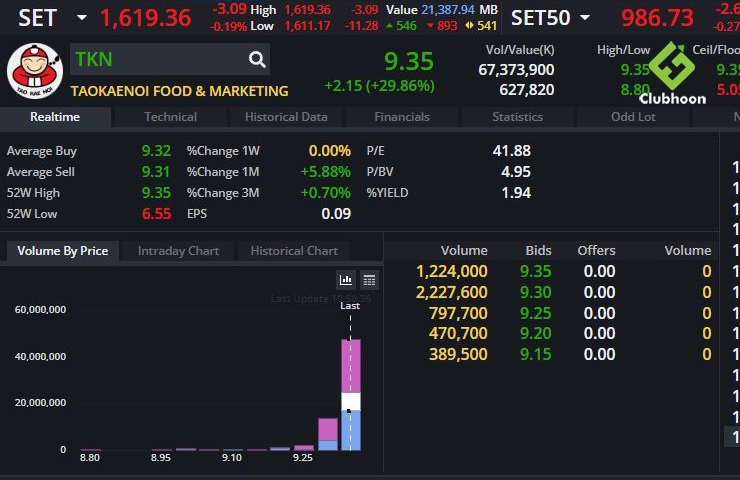Image resolution: width=740 pixels, height=480 pixels.
Task: Switch to the Intraday Chart tab
Action: (x=178, y=251)
